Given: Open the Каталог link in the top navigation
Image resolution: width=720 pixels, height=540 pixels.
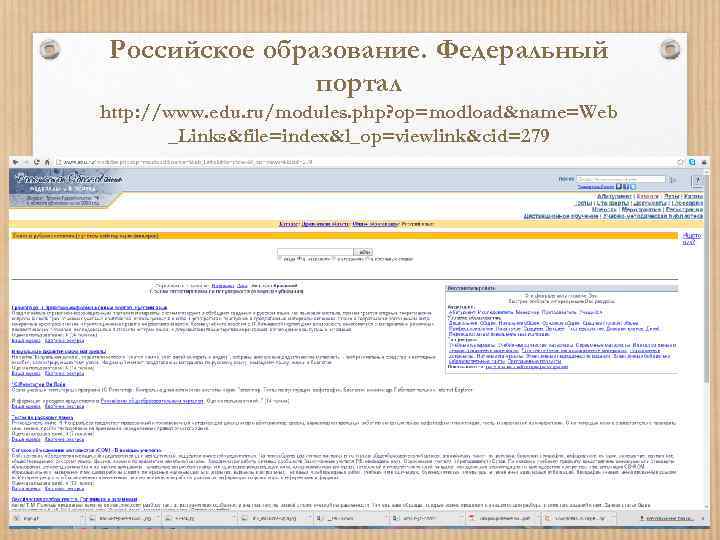Looking at the screenshot, I should pos(648,197).
